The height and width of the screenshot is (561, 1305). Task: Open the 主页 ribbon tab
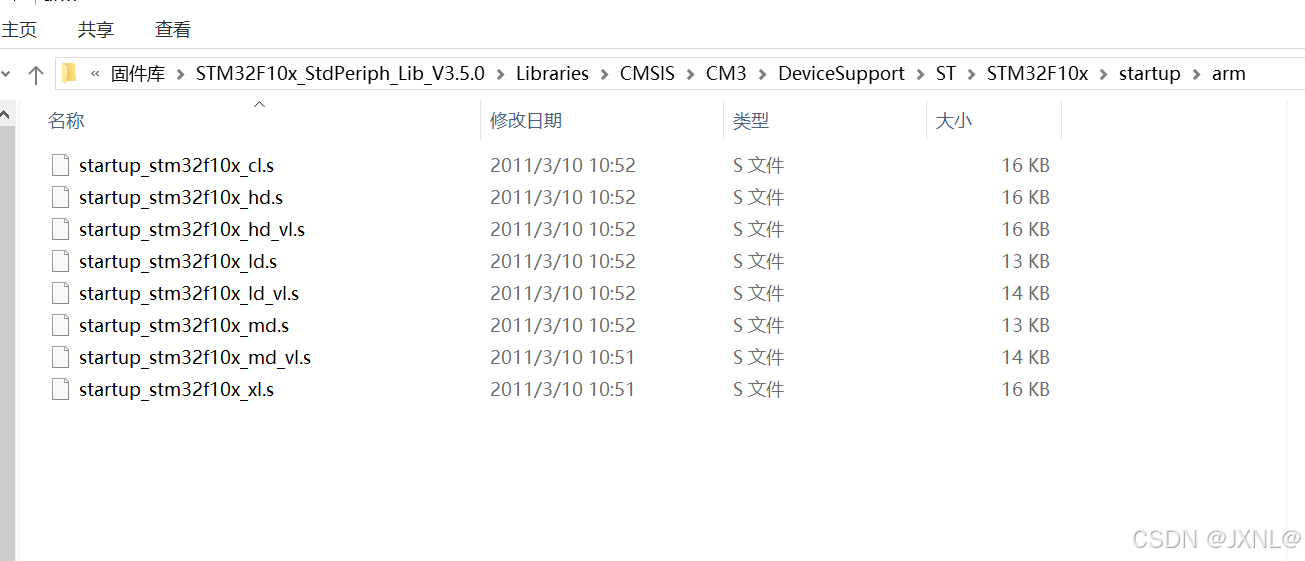click(19, 30)
